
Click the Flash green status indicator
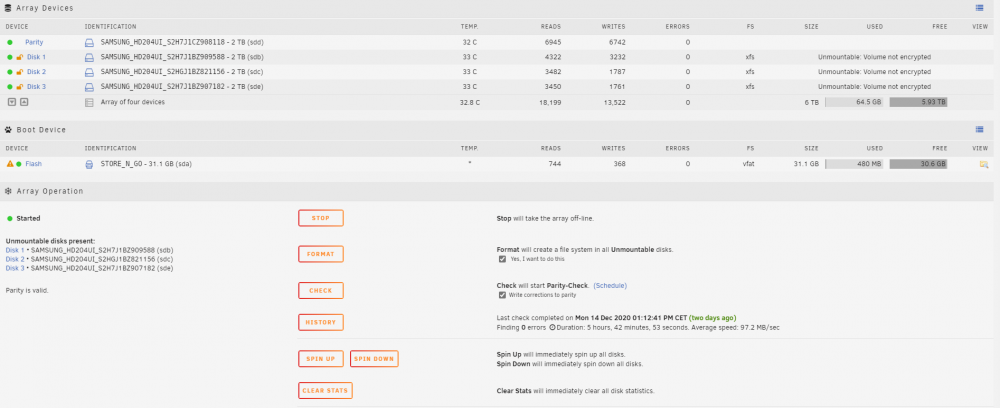18,164
